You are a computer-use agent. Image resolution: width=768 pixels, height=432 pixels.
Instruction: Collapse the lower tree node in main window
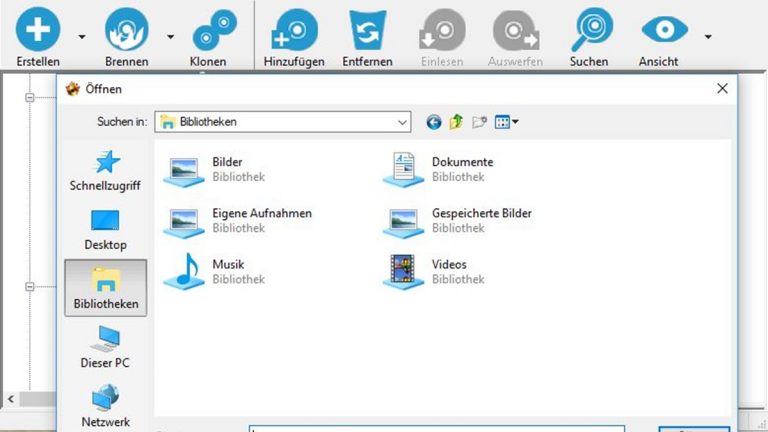30,287
